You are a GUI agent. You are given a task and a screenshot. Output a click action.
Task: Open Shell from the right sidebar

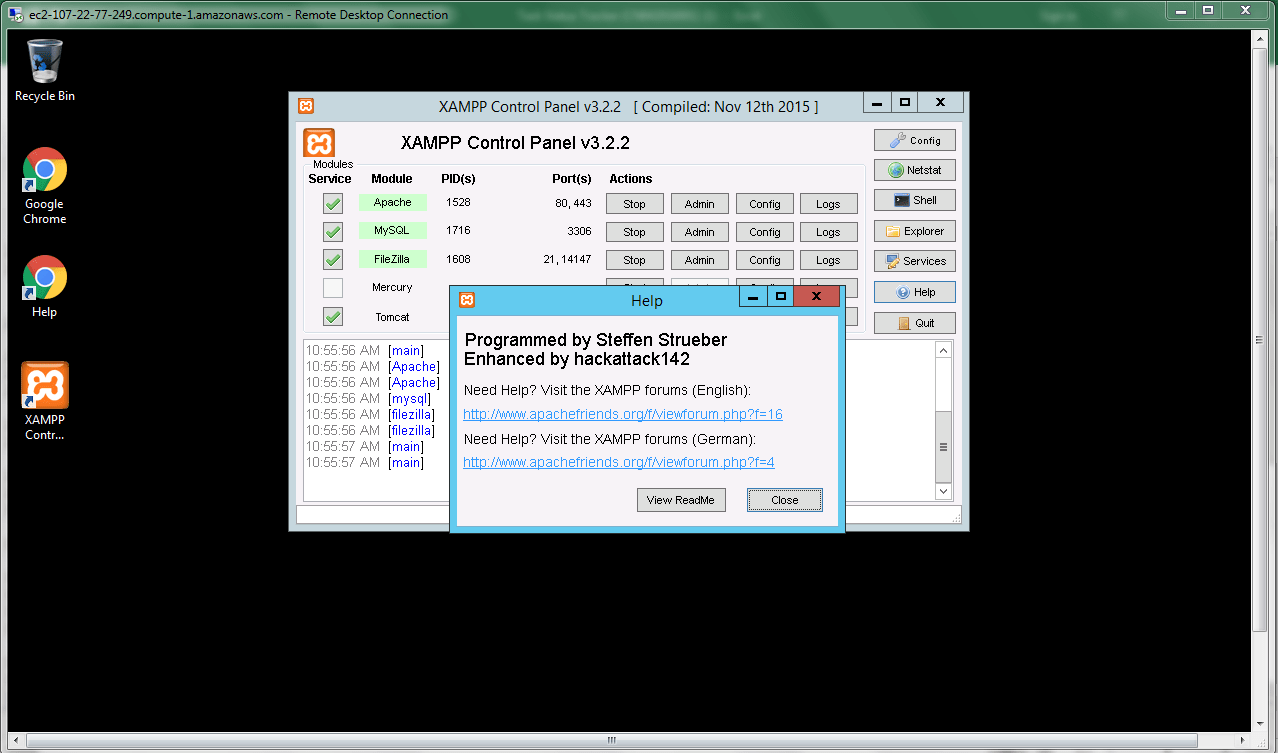pos(914,200)
